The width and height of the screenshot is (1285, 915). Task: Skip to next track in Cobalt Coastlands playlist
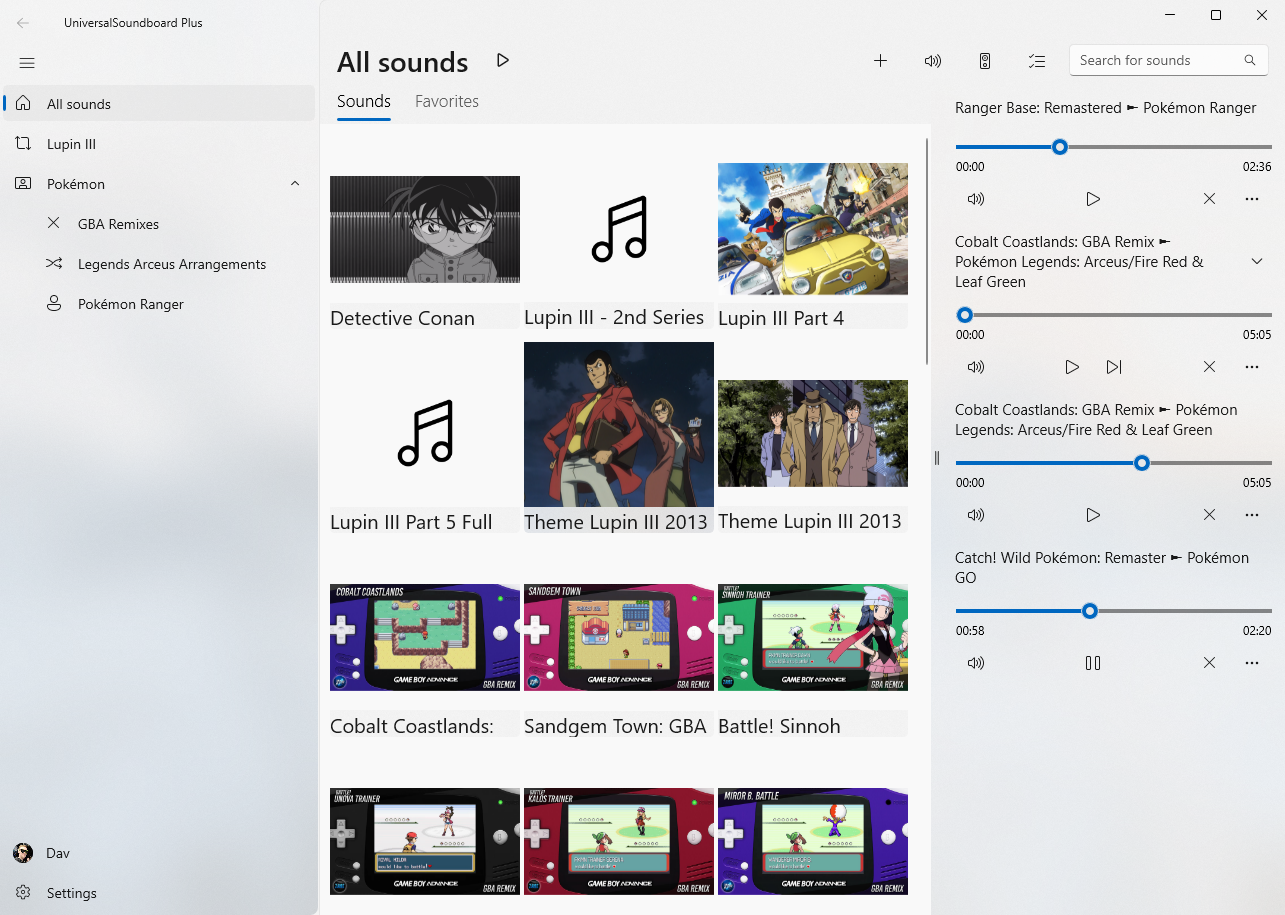click(x=1114, y=367)
